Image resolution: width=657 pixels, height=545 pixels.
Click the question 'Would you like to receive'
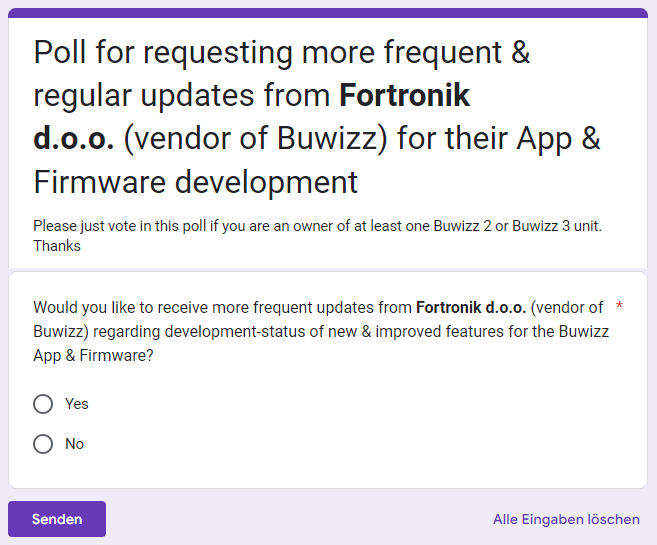pyautogui.click(x=321, y=331)
